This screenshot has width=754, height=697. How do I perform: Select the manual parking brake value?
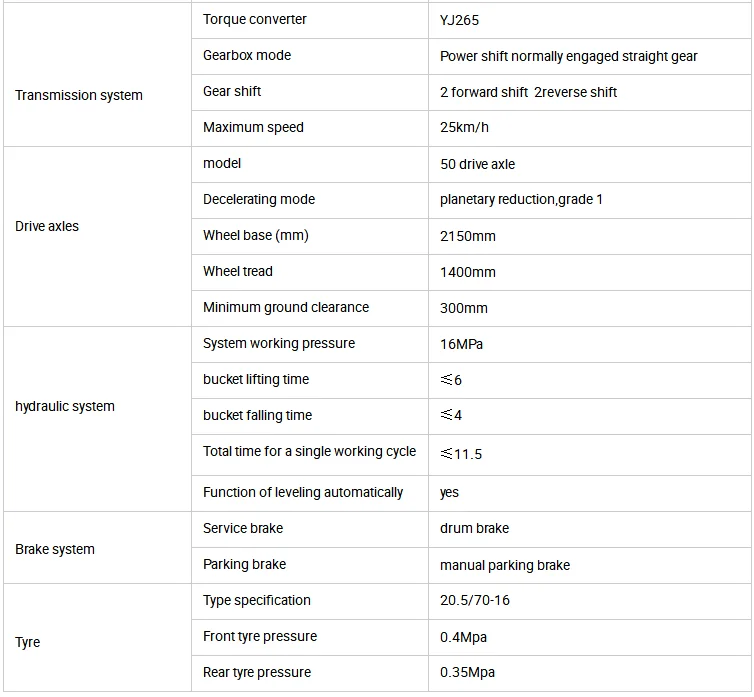504,565
